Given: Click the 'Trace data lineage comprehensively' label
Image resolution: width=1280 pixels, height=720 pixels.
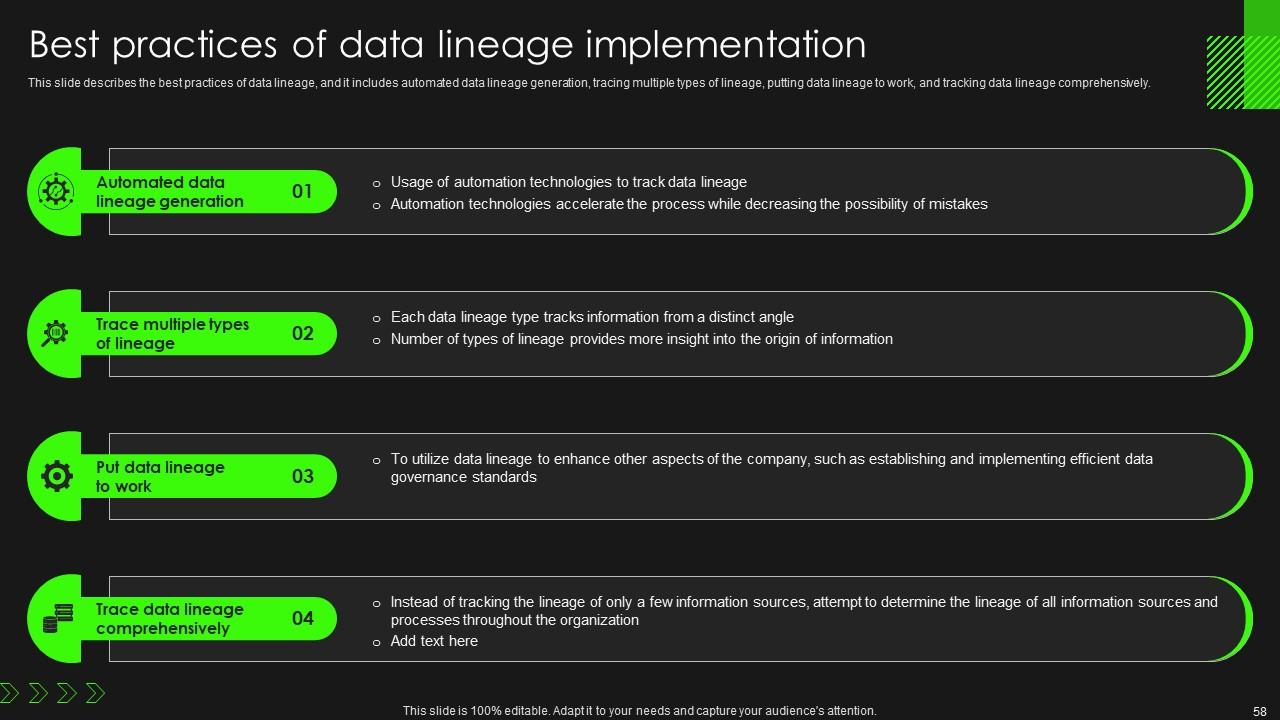Looking at the screenshot, I should tap(169, 619).
